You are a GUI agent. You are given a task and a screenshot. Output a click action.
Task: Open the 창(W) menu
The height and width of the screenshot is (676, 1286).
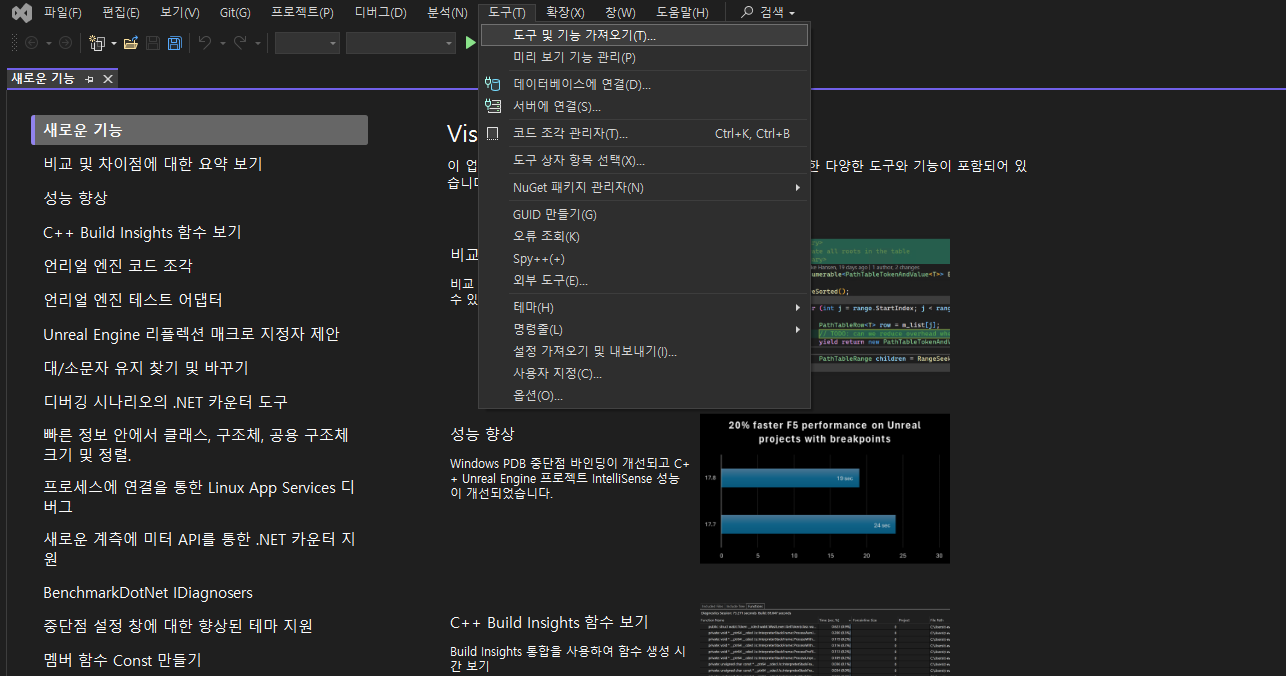pos(620,12)
